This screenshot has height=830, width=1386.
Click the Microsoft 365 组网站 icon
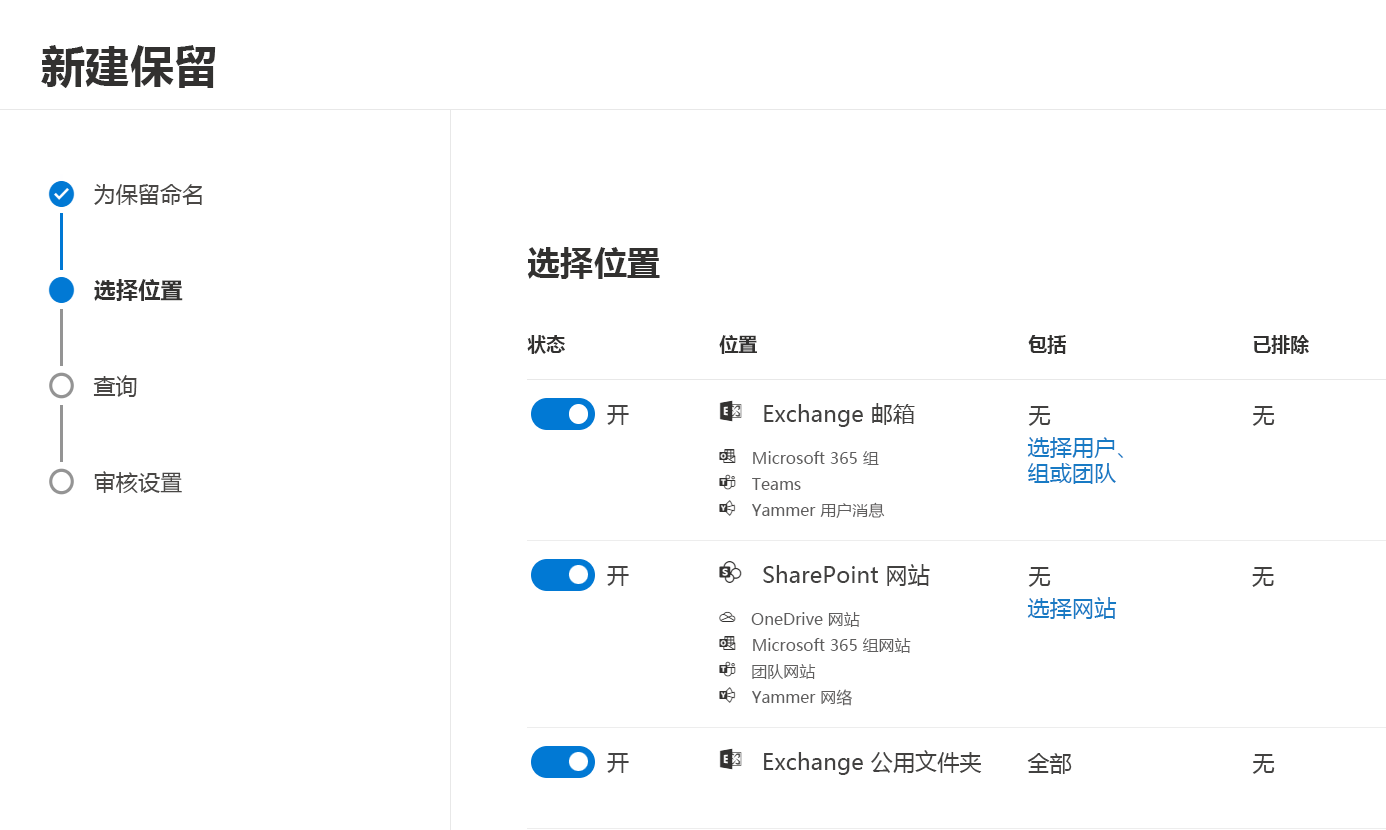727,643
